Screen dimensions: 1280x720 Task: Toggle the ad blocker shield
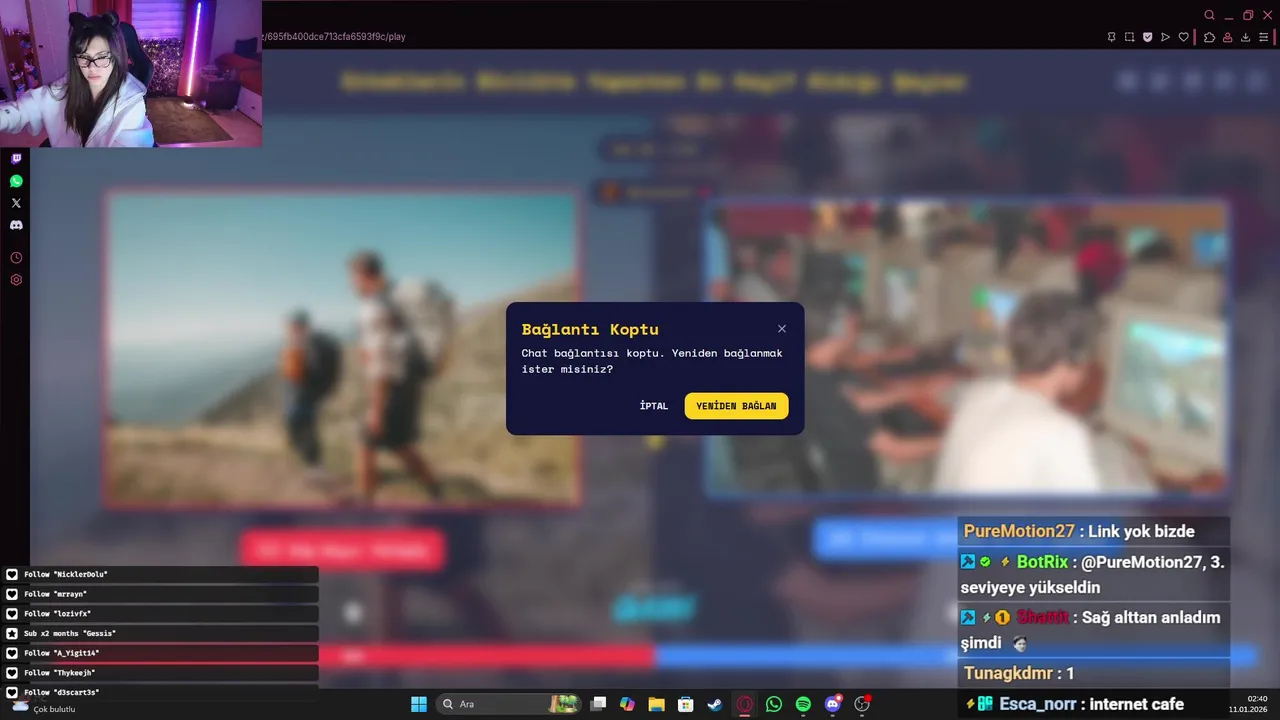coord(1147,37)
